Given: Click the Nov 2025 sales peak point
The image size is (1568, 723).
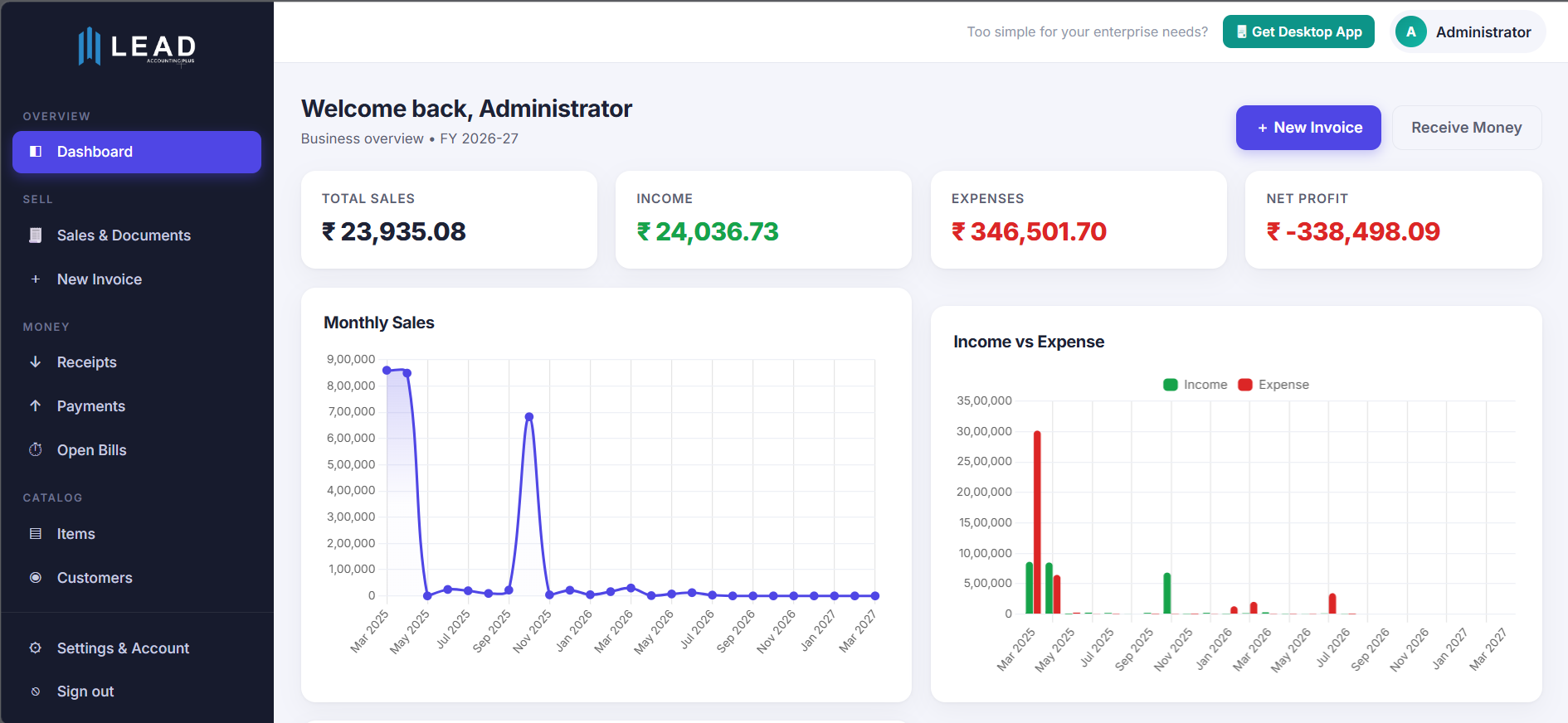Looking at the screenshot, I should click(529, 417).
